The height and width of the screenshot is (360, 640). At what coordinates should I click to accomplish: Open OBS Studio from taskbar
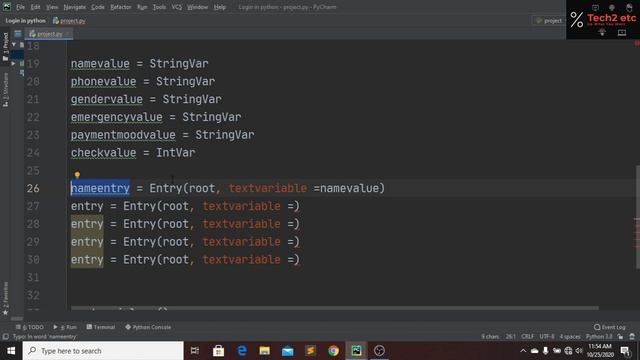(x=379, y=351)
